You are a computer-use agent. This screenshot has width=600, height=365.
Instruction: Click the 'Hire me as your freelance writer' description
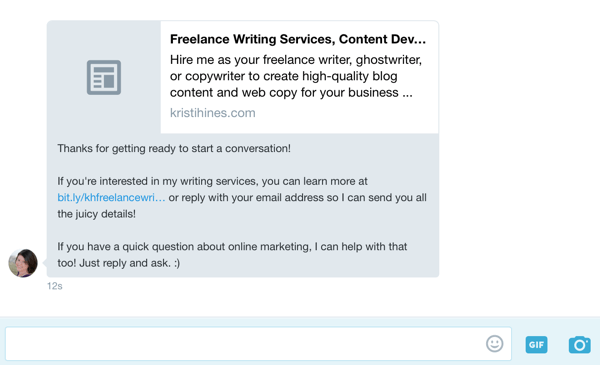coord(296,60)
